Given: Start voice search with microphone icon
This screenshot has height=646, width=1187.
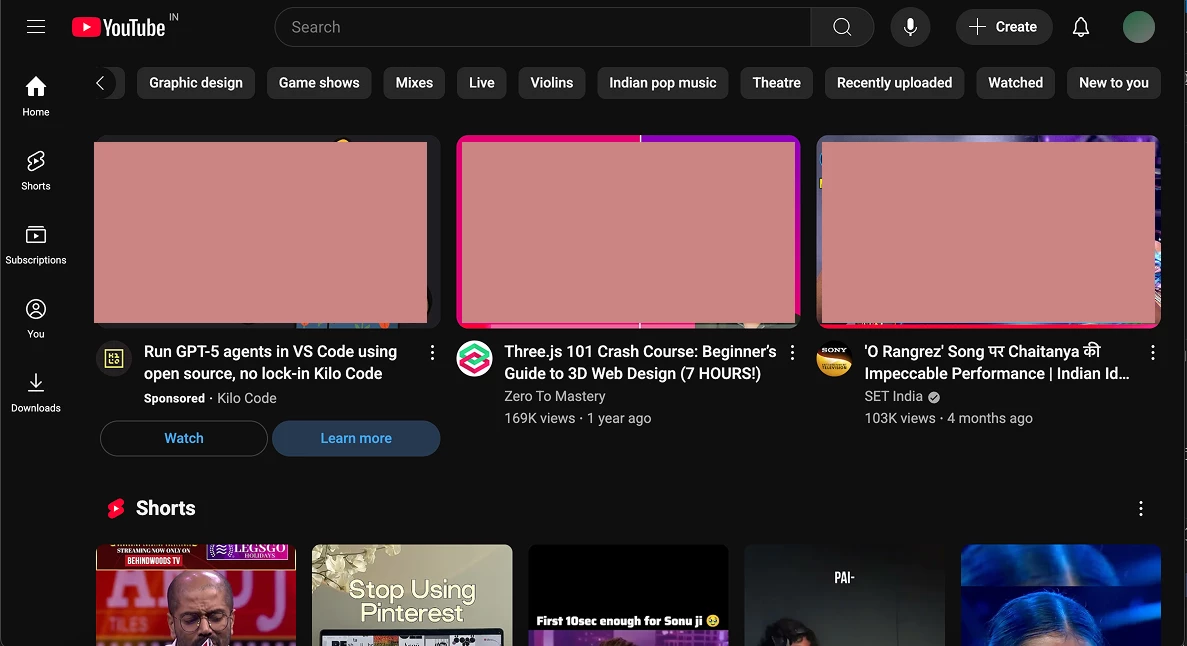Looking at the screenshot, I should (910, 27).
